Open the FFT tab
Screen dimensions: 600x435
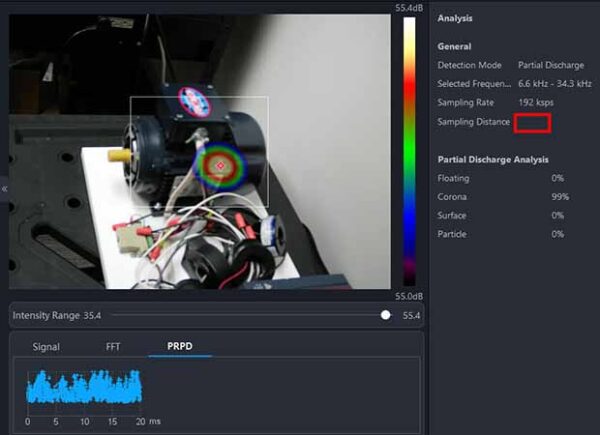[x=112, y=347]
